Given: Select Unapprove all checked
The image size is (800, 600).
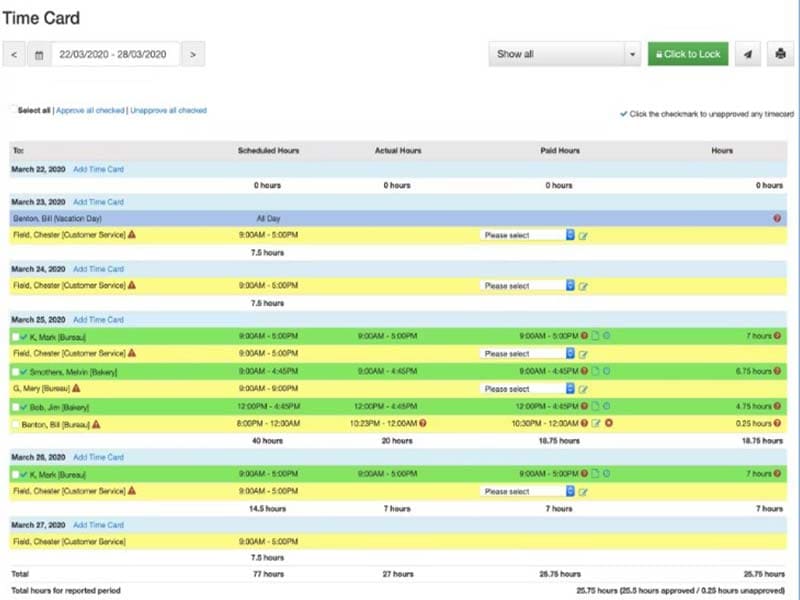Looking at the screenshot, I should pyautogui.click(x=168, y=110).
